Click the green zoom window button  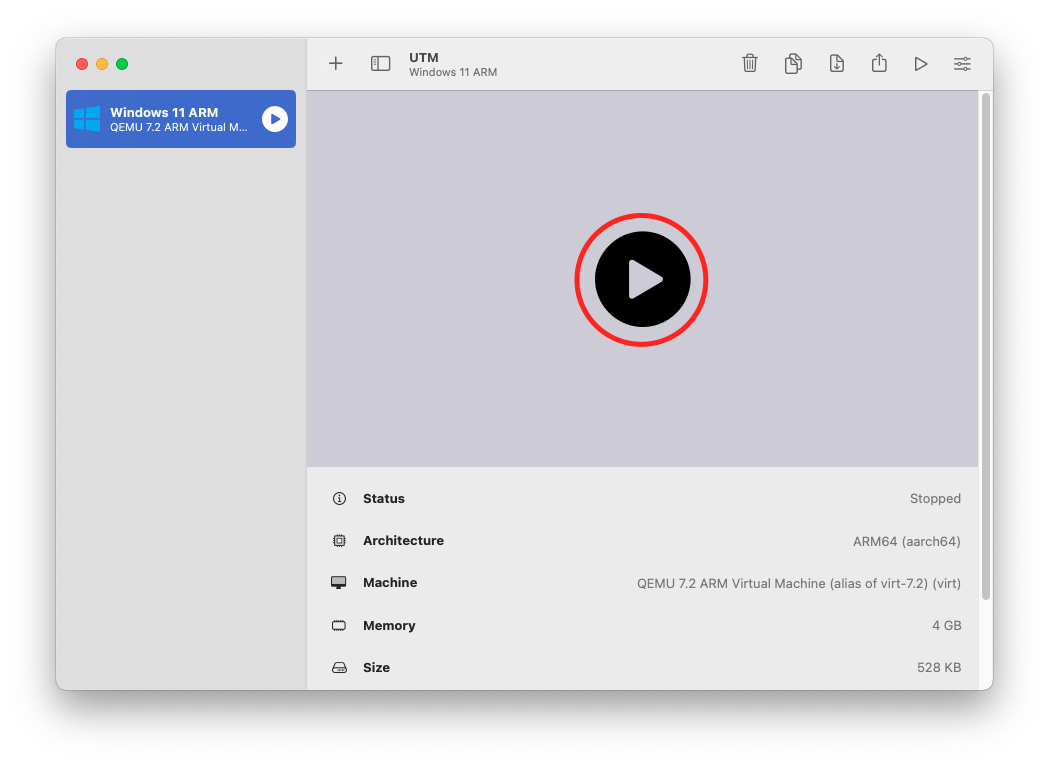[122, 64]
